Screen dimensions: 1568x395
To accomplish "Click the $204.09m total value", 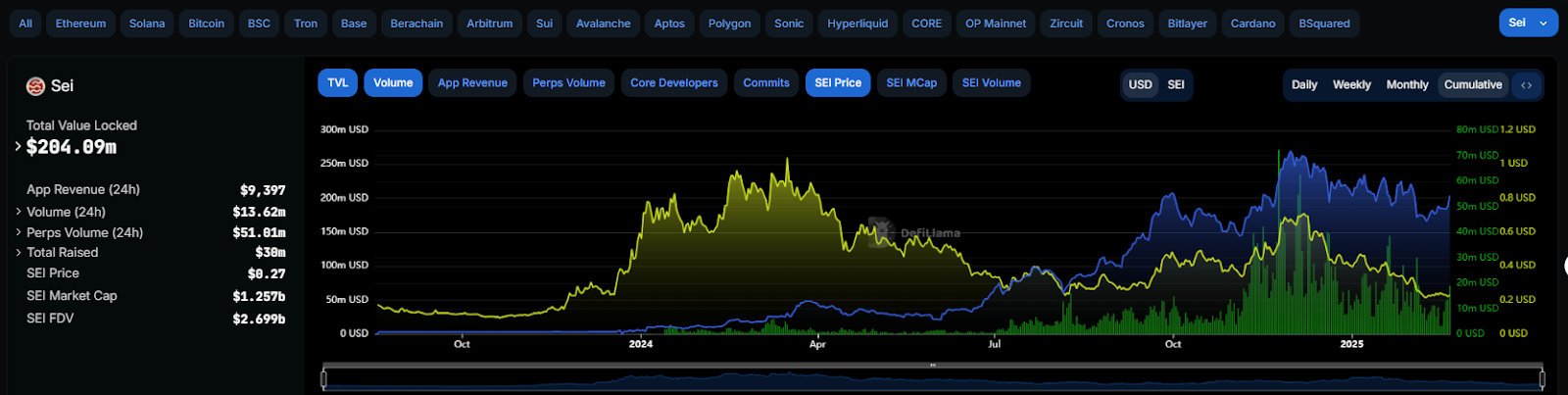I will (x=72, y=147).
